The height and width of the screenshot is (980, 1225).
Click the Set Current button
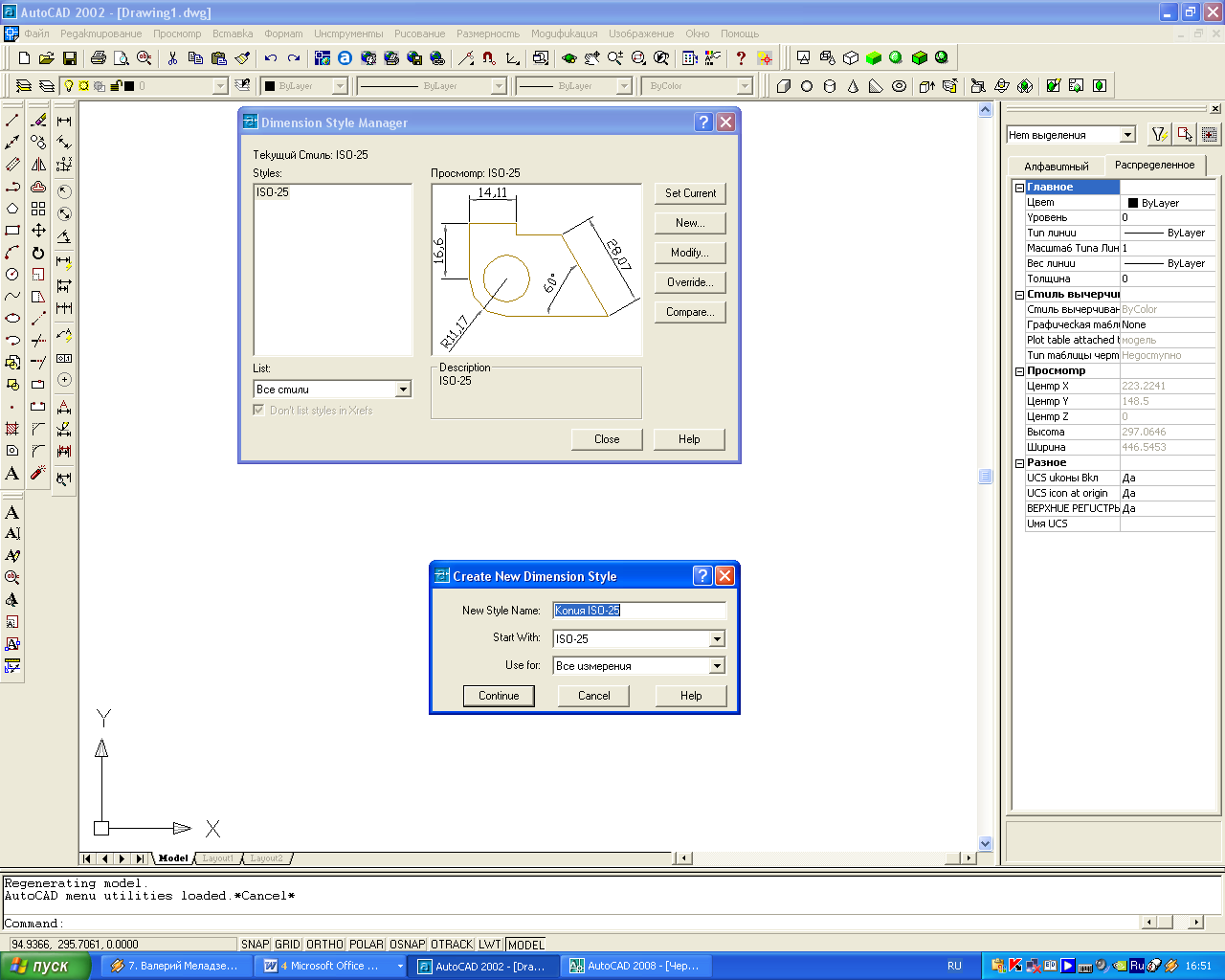point(690,193)
